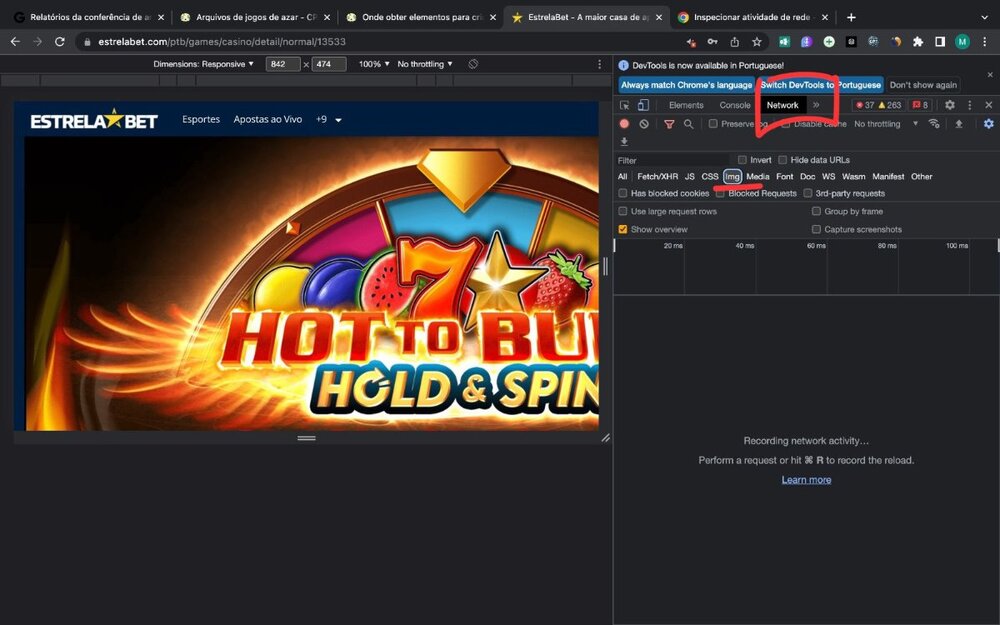
Task: Click the error and warning counter
Action: (x=879, y=105)
